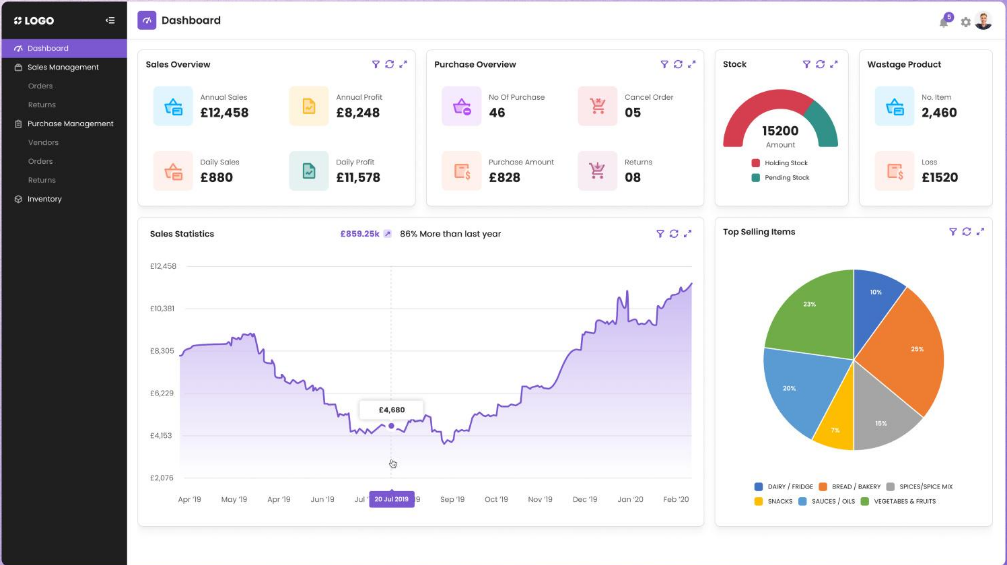Click the filter icon in Sales Overview
The width and height of the screenshot is (1007, 565).
pos(376,64)
